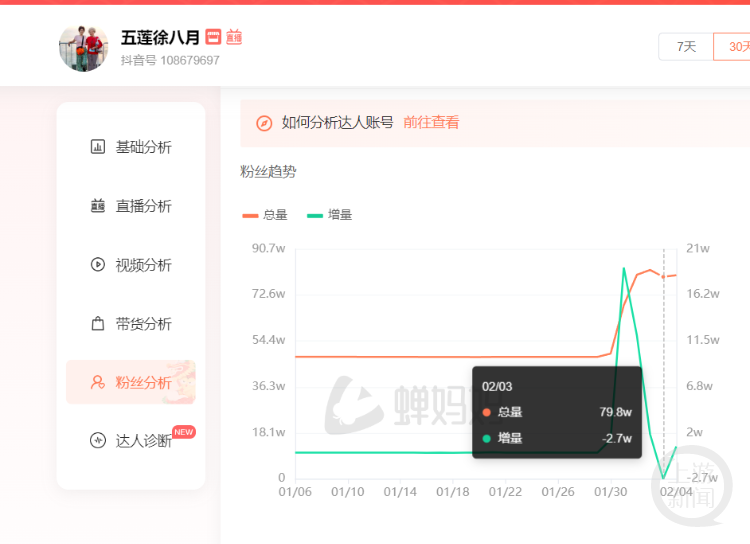Click the 粉丝分析 person icon
Viewport: 750px width, 544px height.
pos(98,383)
